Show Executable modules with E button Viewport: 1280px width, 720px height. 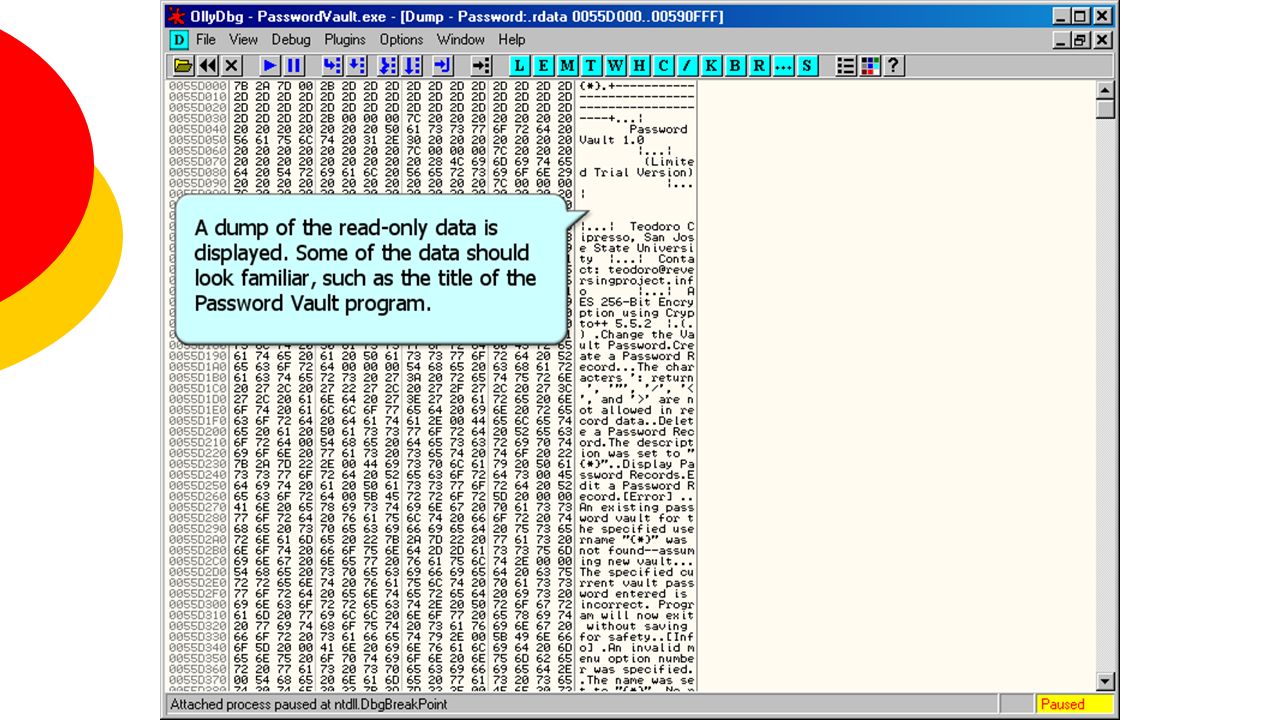coord(543,66)
